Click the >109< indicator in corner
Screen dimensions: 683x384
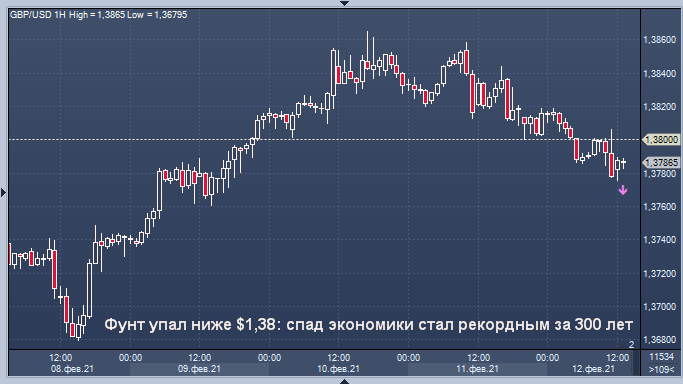[x=661, y=369]
